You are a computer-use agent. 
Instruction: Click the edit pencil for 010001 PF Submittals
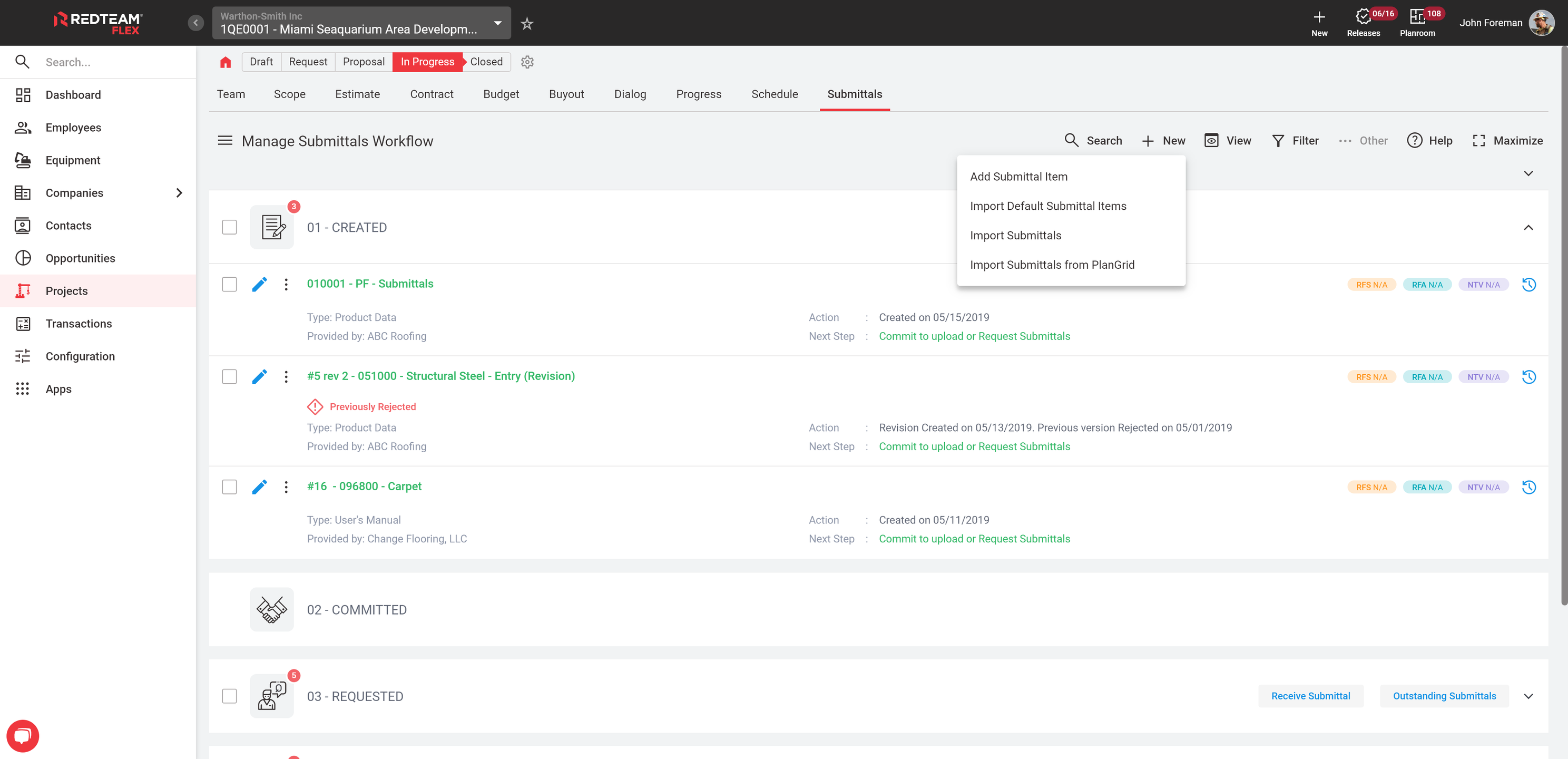pyautogui.click(x=259, y=285)
